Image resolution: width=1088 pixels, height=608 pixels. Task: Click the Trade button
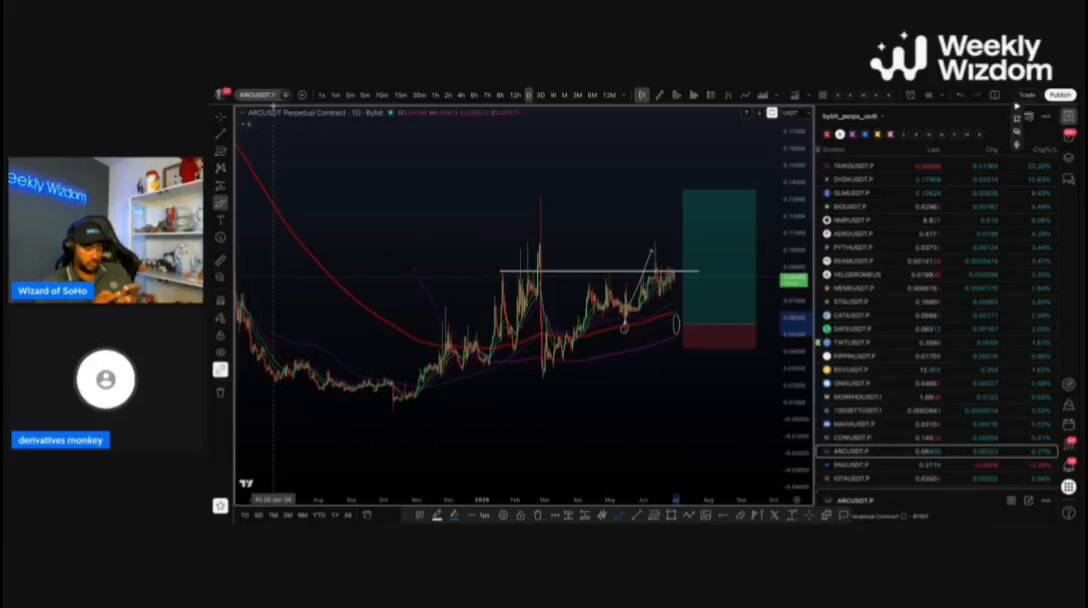click(1027, 95)
